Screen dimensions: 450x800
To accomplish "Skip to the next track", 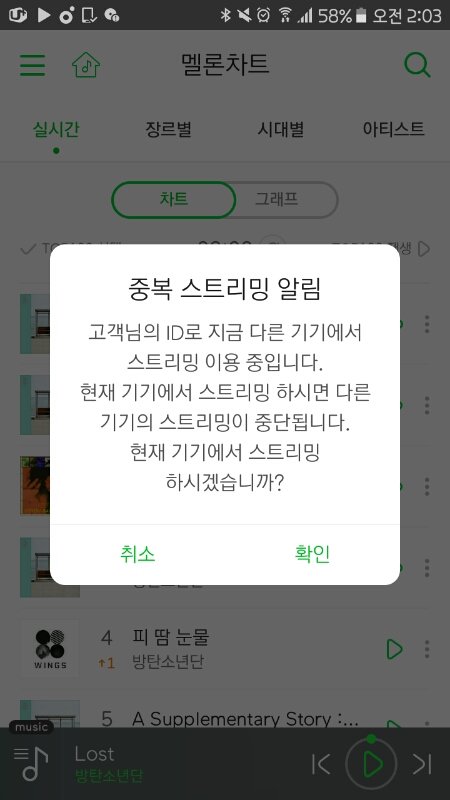I will coord(422,764).
